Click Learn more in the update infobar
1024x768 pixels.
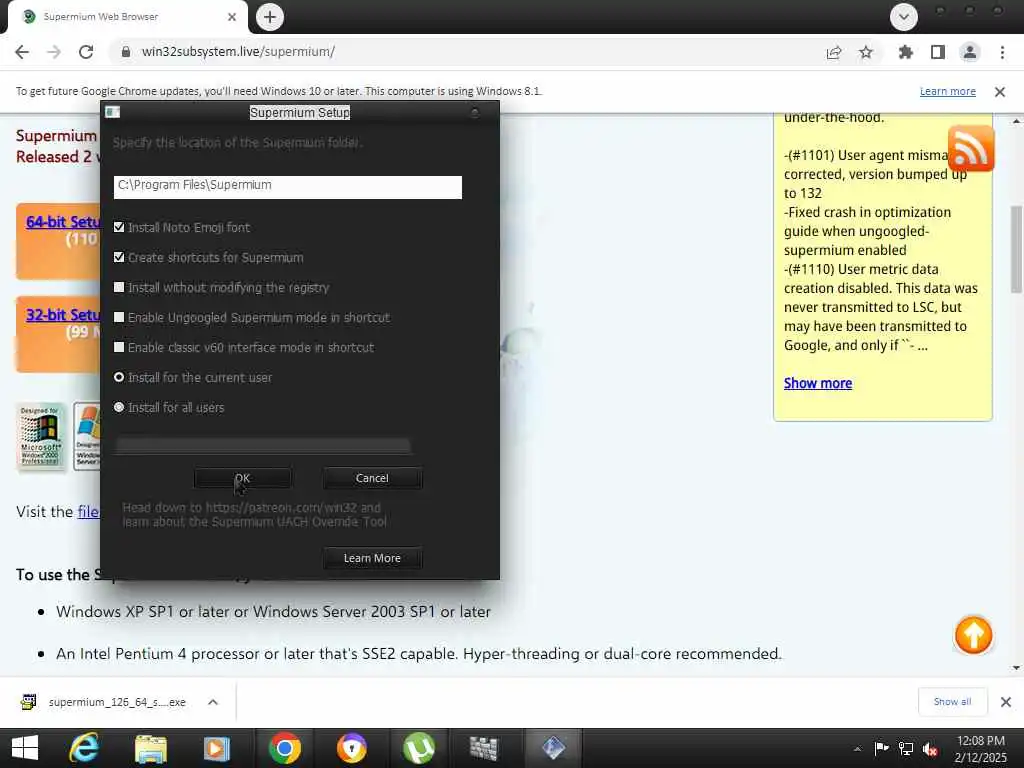click(948, 91)
